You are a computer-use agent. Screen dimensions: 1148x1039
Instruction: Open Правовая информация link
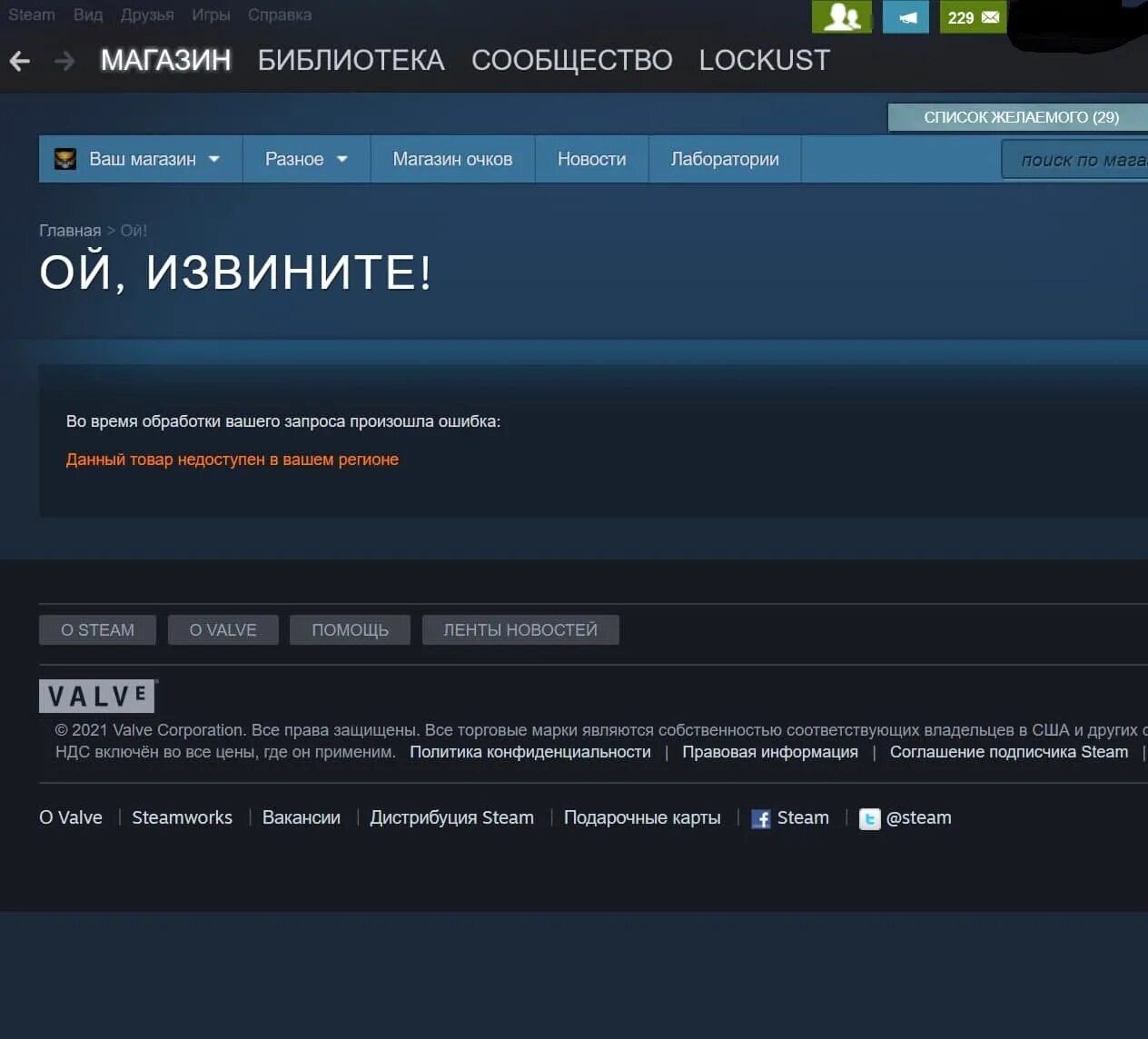770,752
